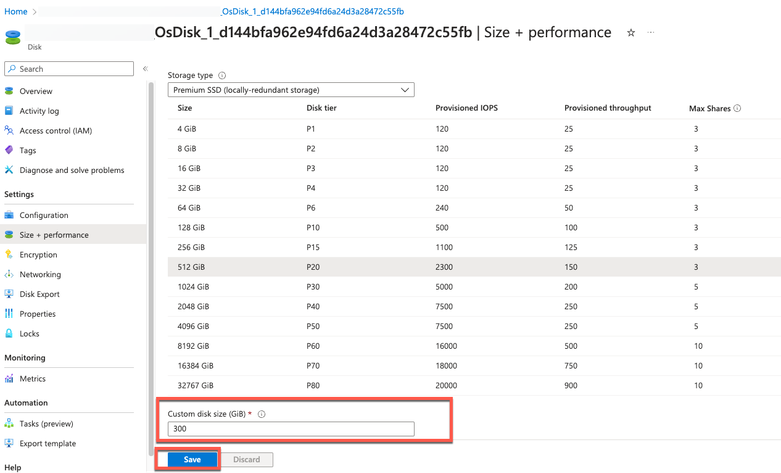Open the Storage type dropdown
The width and height of the screenshot is (781, 473).
tap(291, 90)
